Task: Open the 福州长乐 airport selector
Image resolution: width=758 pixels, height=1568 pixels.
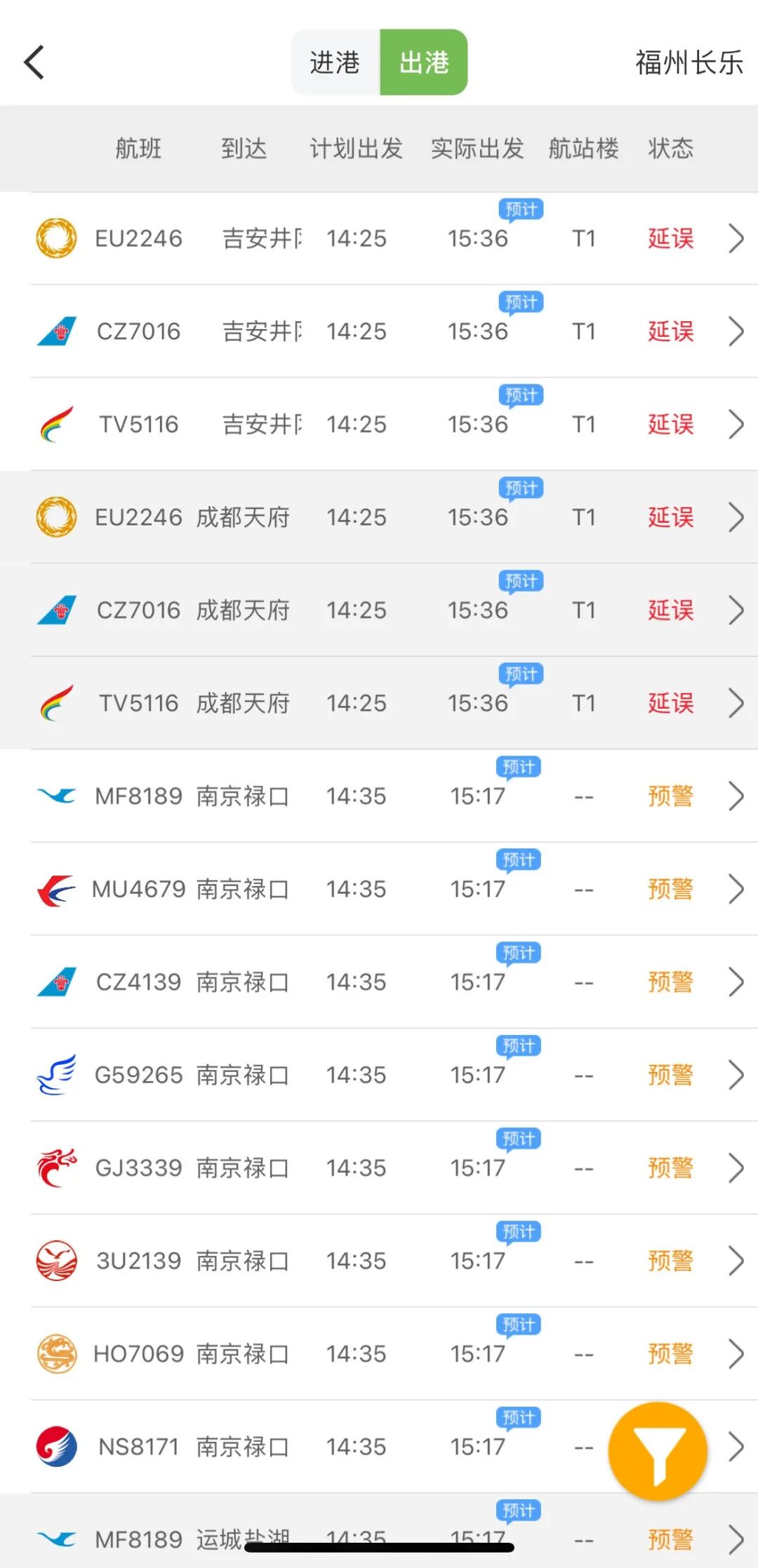Action: pos(689,62)
